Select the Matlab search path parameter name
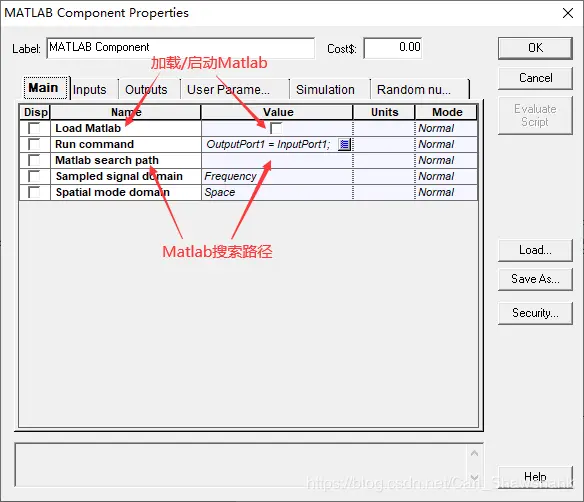 tap(107, 160)
